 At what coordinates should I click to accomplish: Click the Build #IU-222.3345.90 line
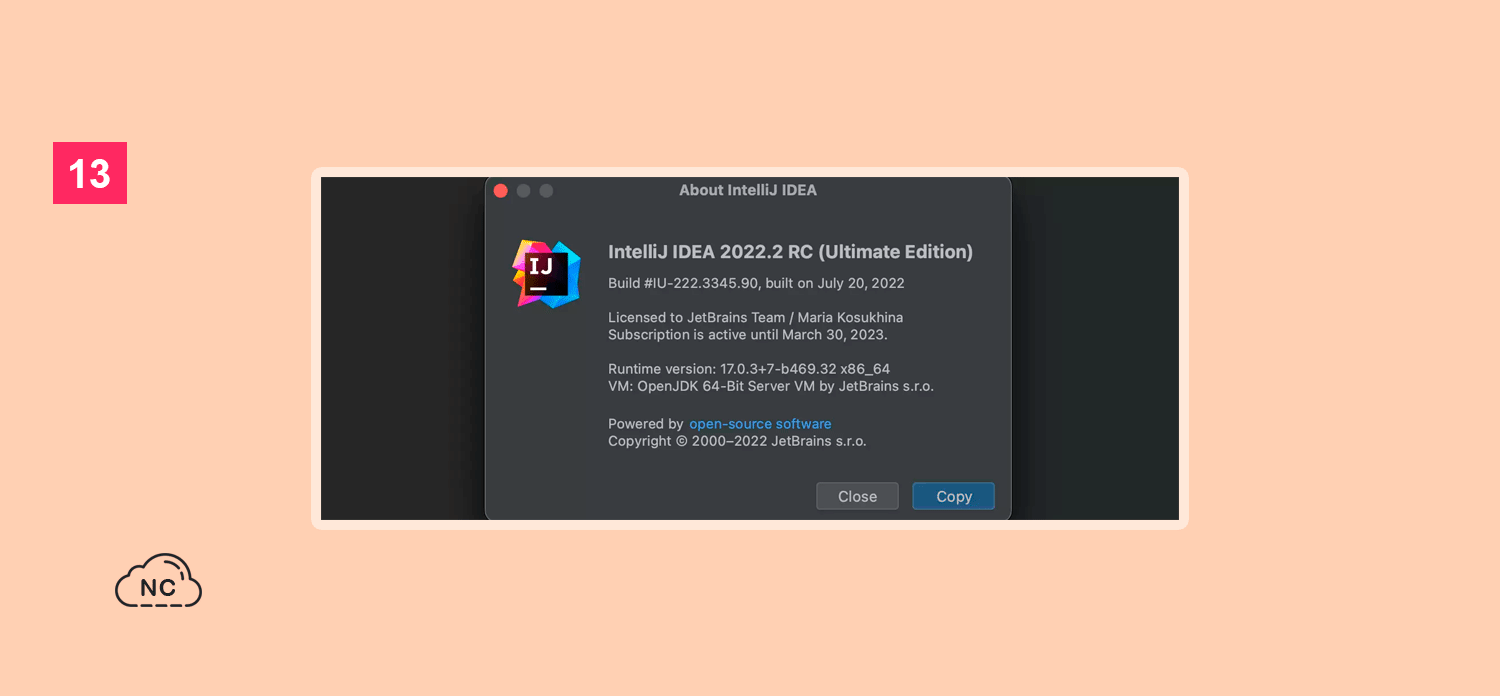pos(756,283)
